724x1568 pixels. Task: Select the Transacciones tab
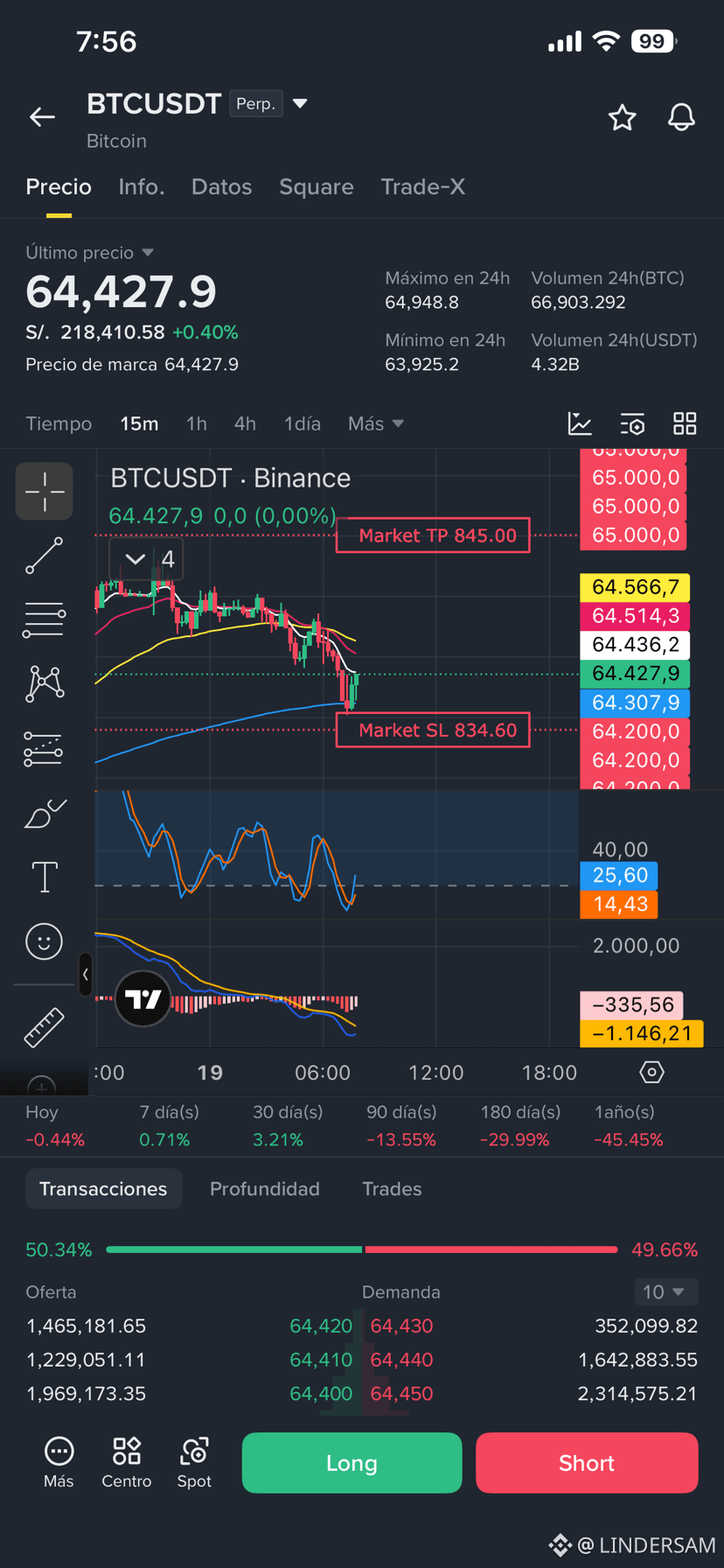(103, 1188)
